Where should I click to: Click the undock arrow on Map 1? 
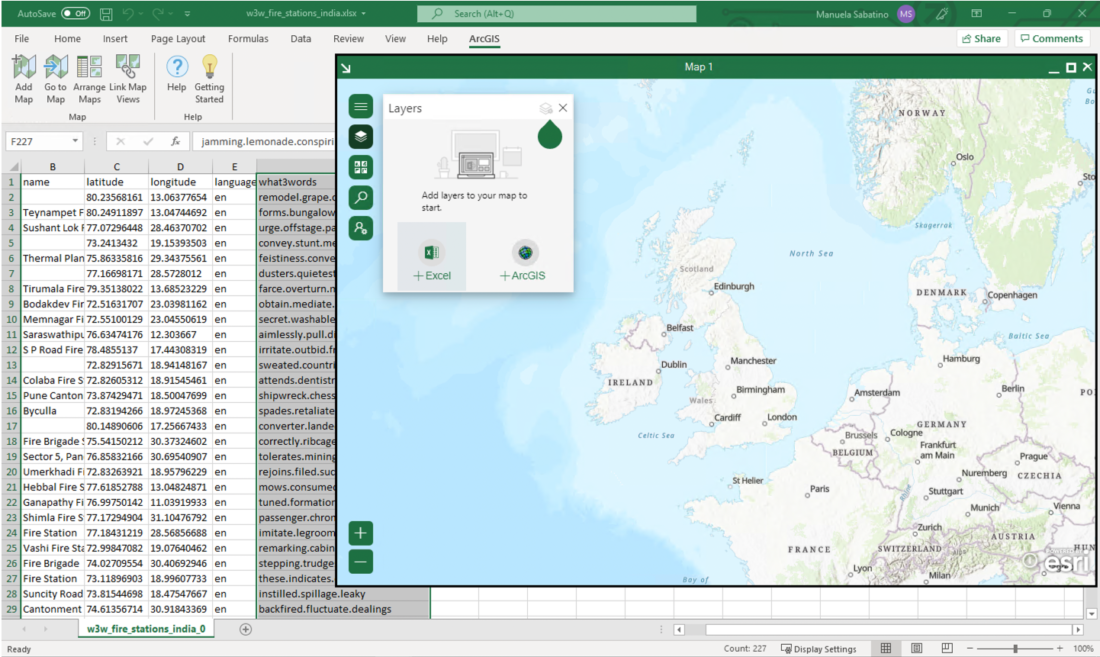346,68
